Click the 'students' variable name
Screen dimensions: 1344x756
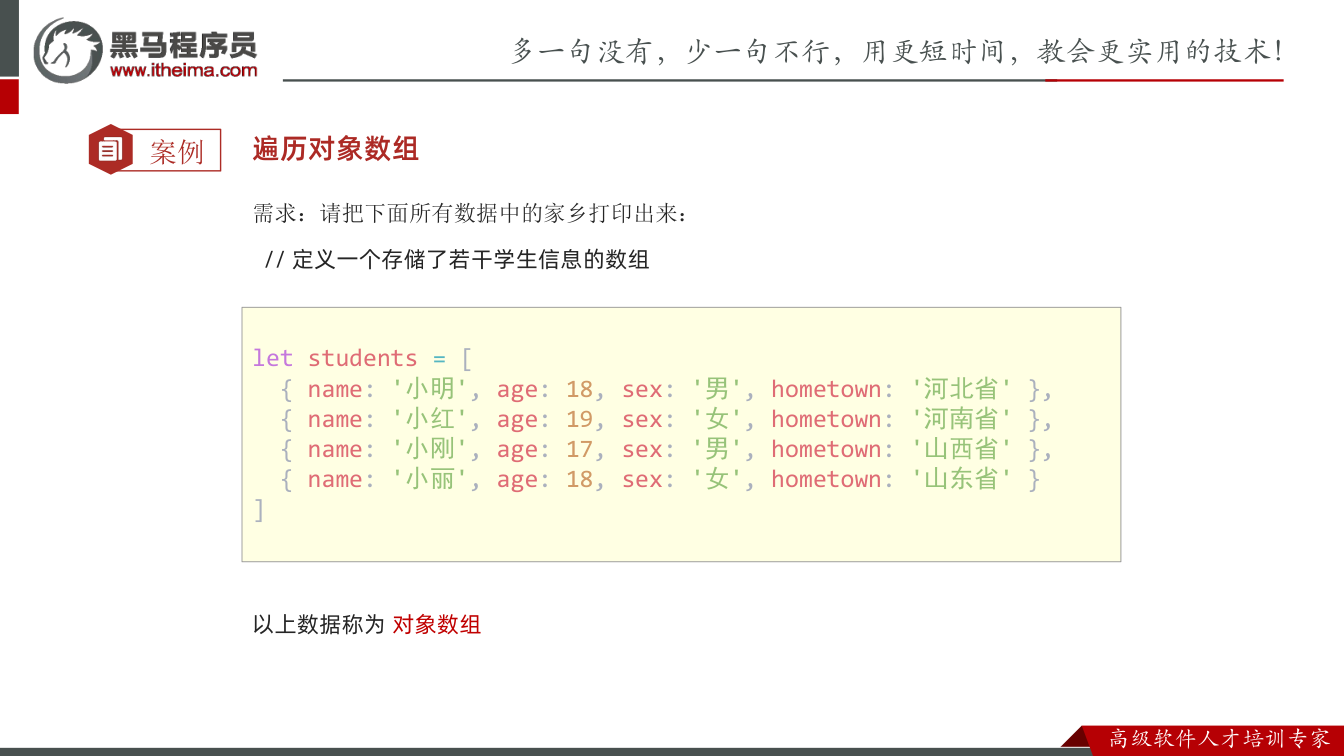point(362,358)
